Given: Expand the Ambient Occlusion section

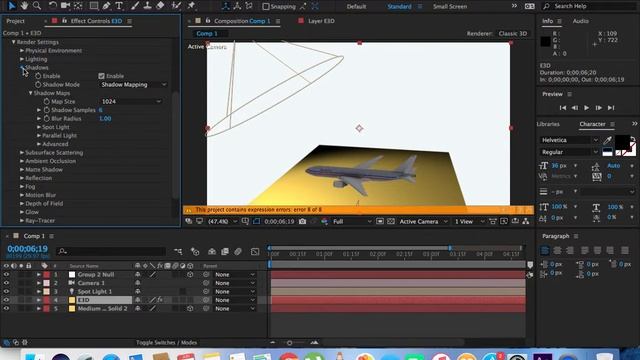Looking at the screenshot, I should pyautogui.click(x=22, y=161).
